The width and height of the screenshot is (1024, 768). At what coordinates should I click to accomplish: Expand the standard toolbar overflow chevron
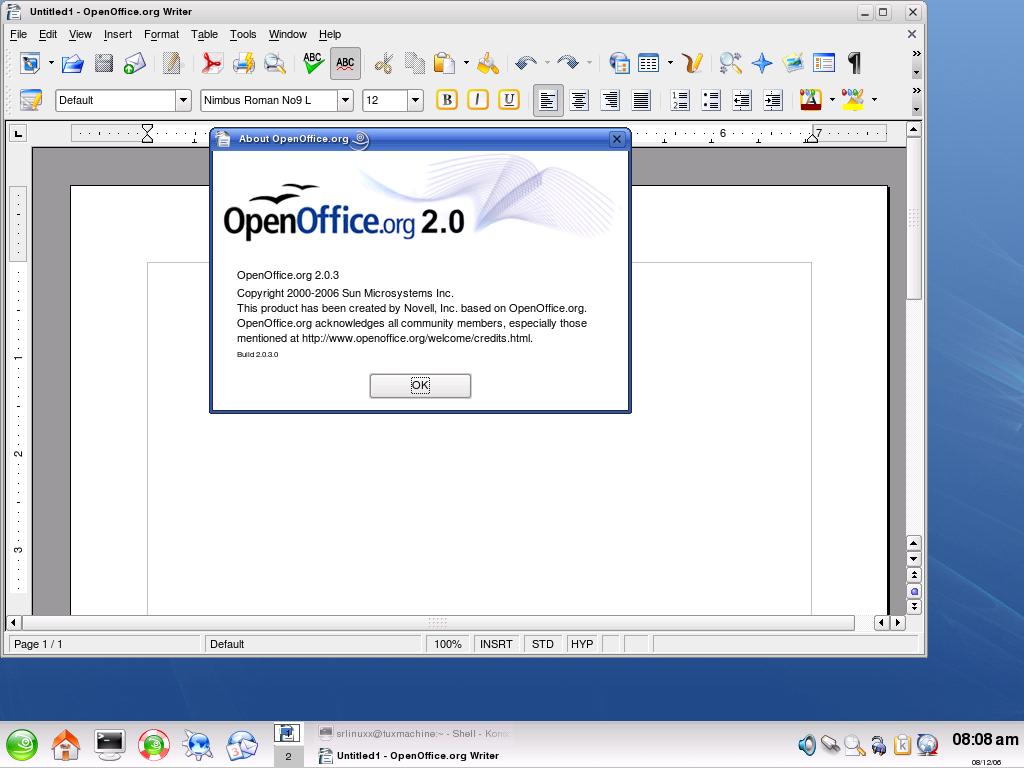click(x=916, y=54)
